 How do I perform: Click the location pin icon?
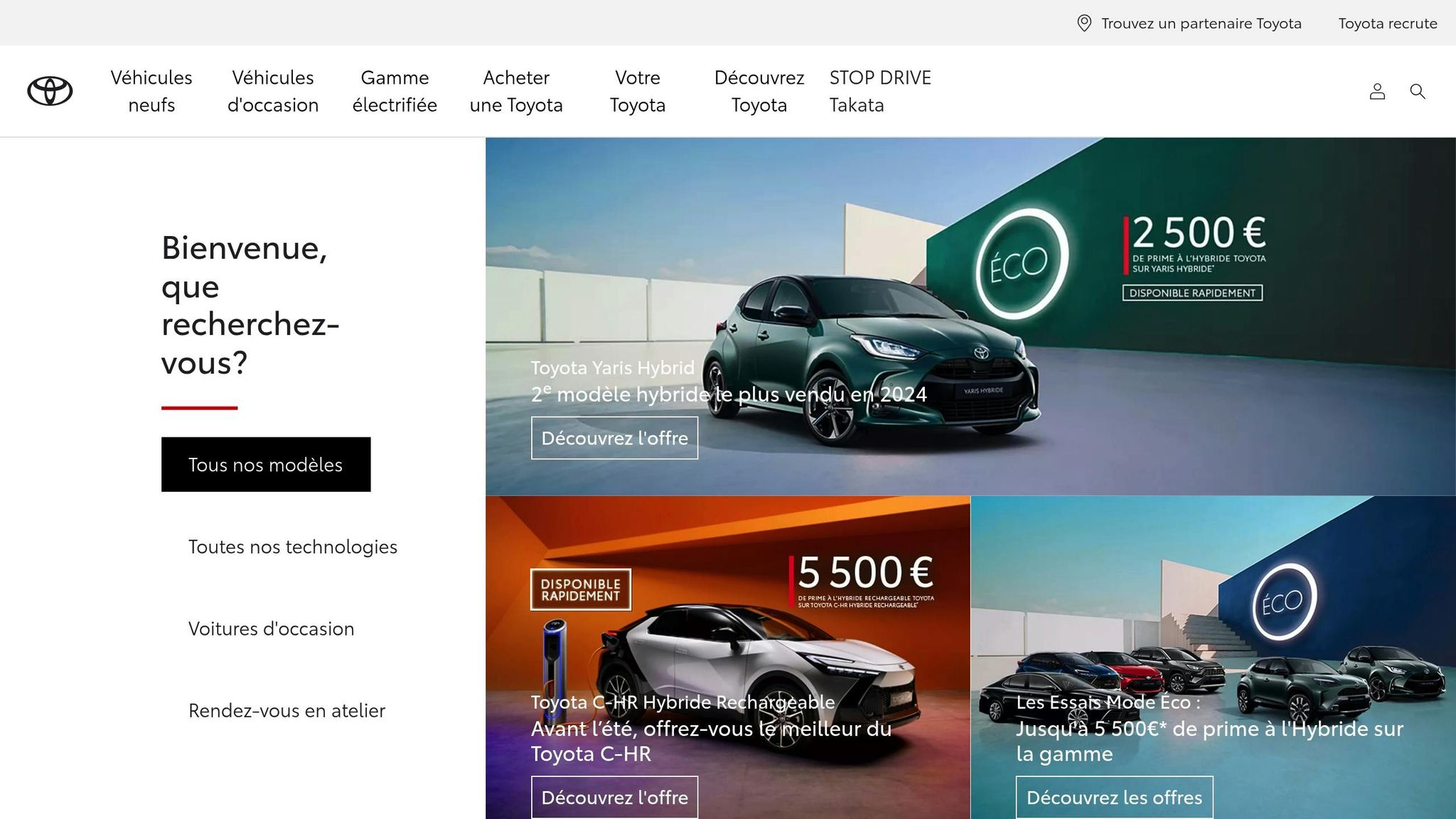coord(1084,23)
